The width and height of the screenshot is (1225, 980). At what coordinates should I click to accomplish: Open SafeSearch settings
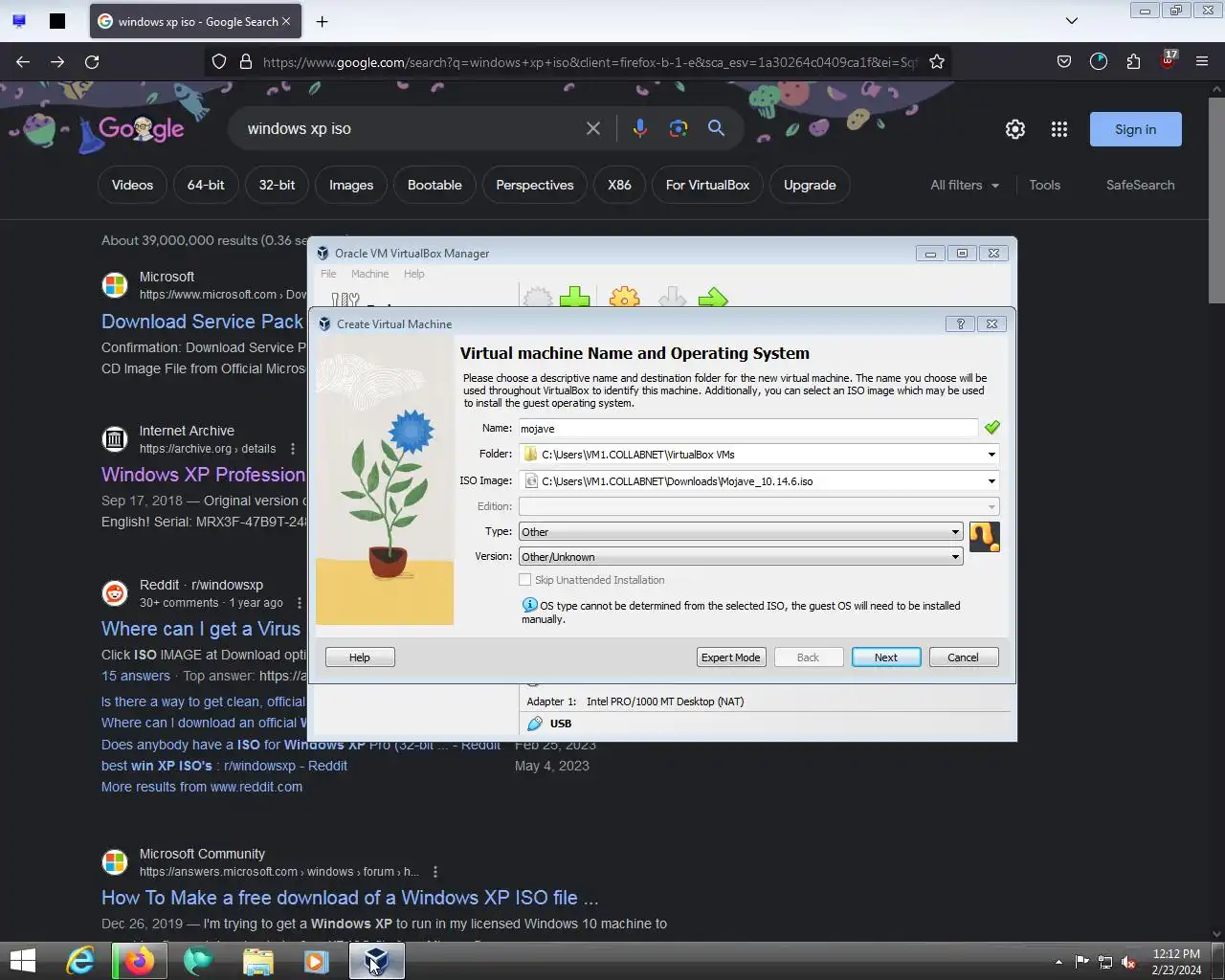[x=1140, y=185]
